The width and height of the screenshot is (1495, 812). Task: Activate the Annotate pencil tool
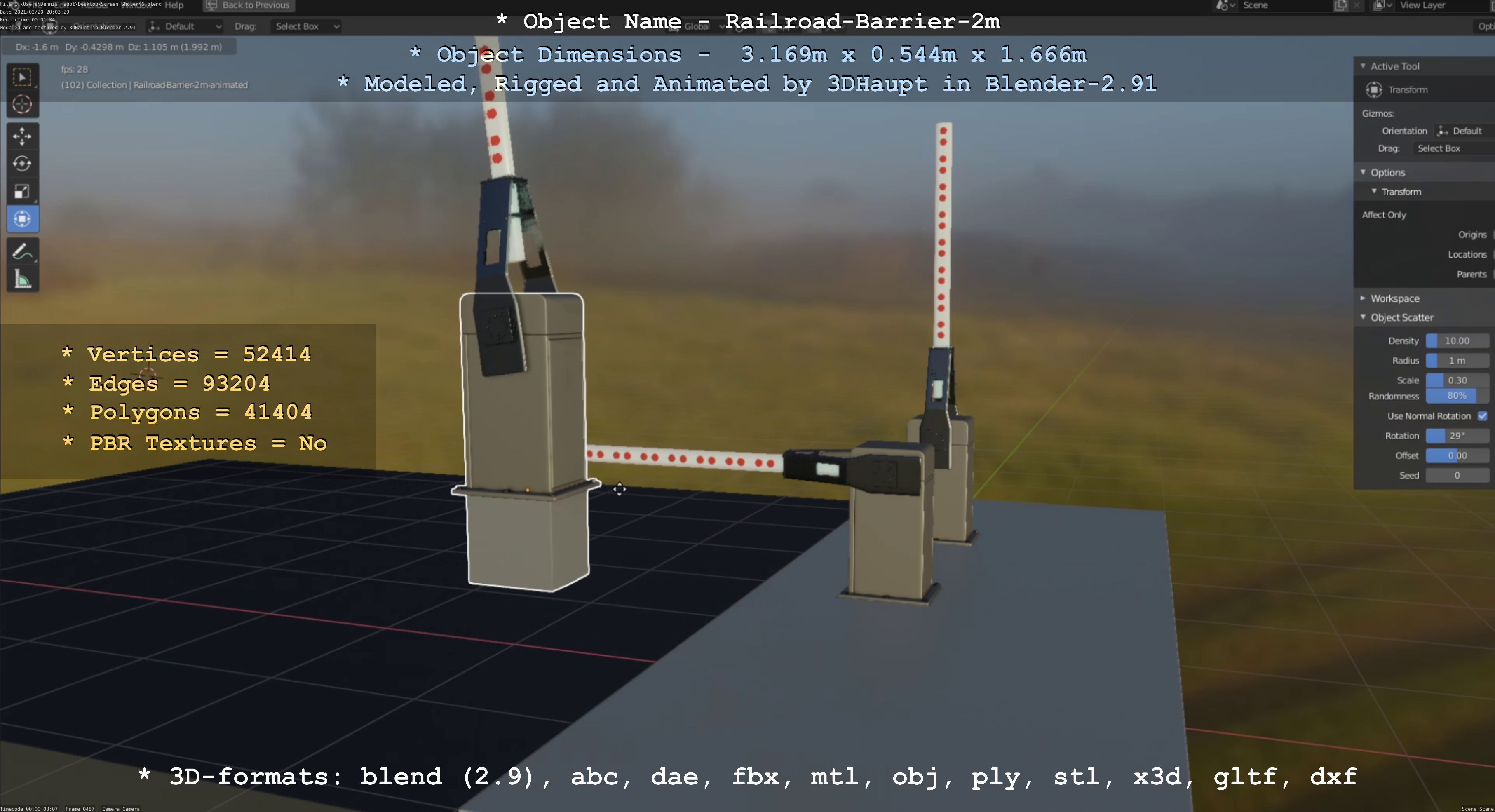pos(22,251)
